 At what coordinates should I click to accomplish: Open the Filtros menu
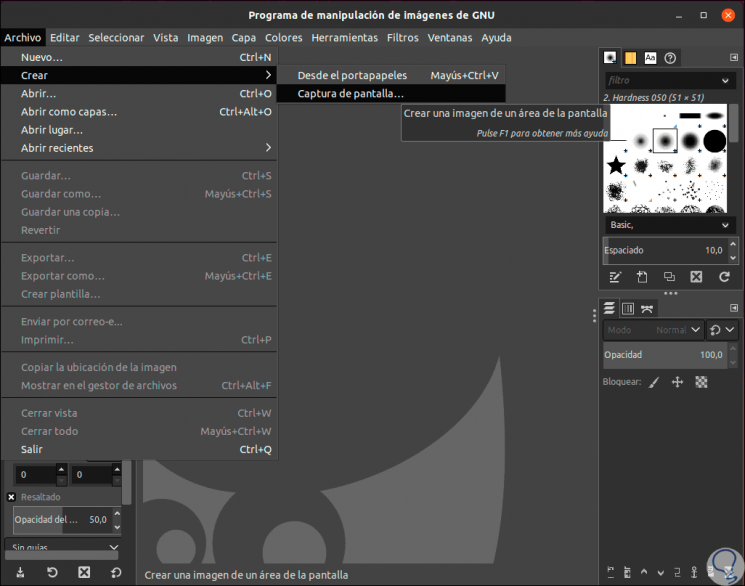pos(402,38)
